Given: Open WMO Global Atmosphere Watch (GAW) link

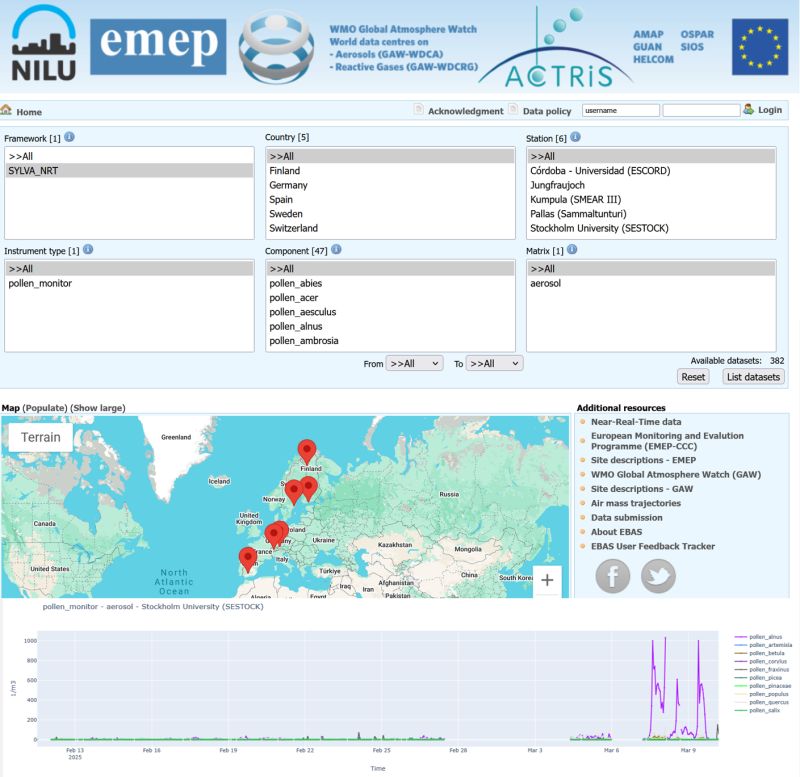Looking at the screenshot, I should coord(676,474).
